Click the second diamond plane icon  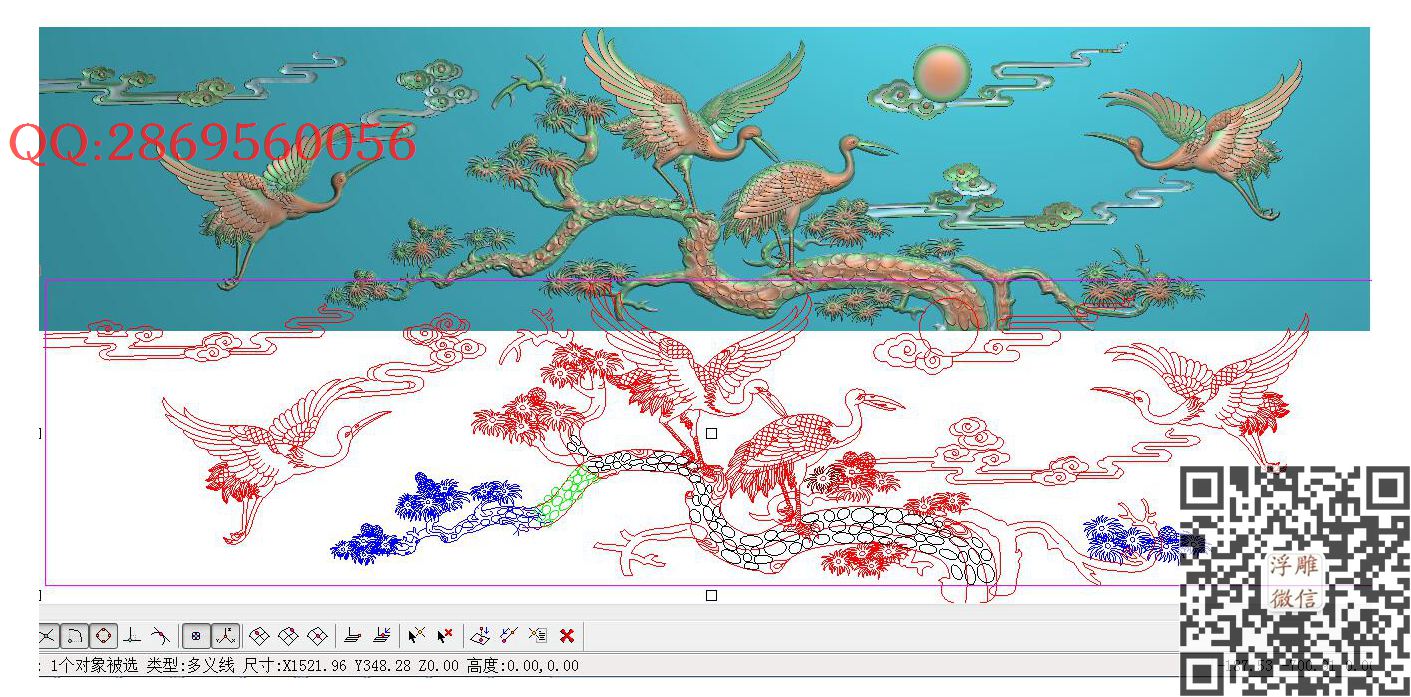(288, 636)
